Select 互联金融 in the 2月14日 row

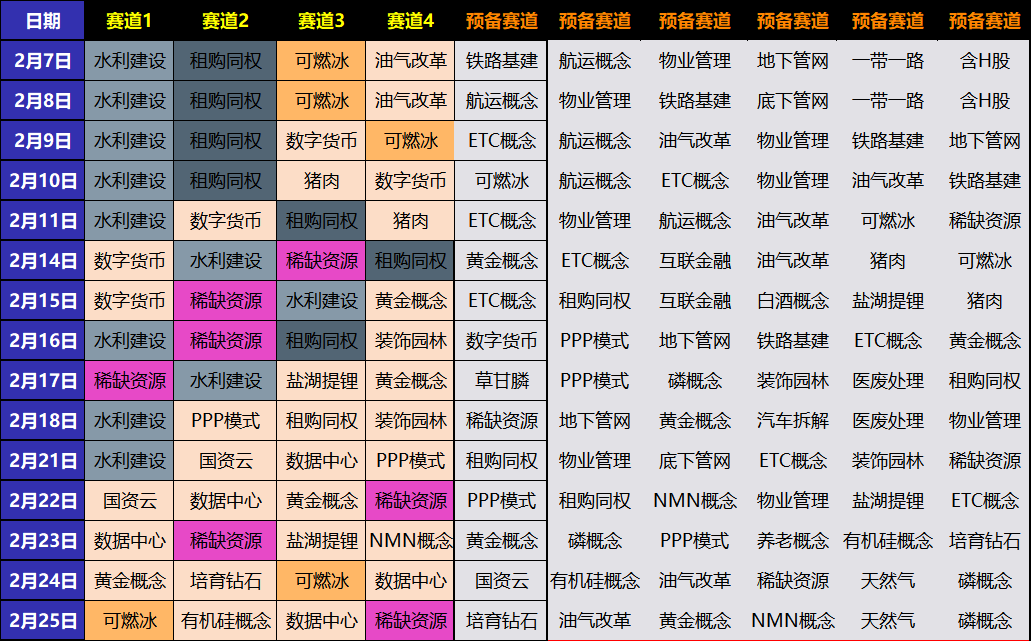(x=695, y=261)
